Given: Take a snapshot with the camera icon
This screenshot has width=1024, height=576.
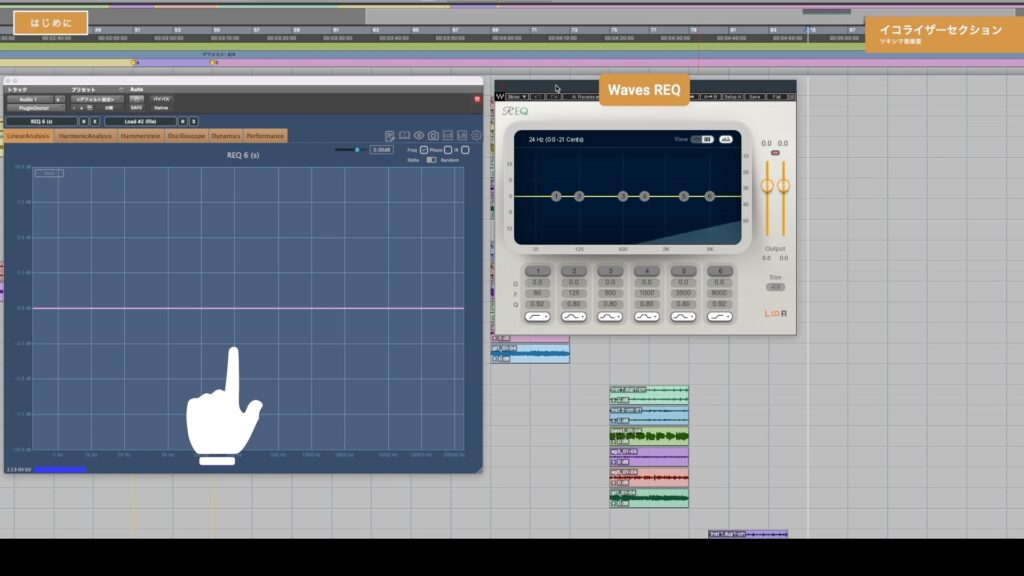Looking at the screenshot, I should [433, 136].
